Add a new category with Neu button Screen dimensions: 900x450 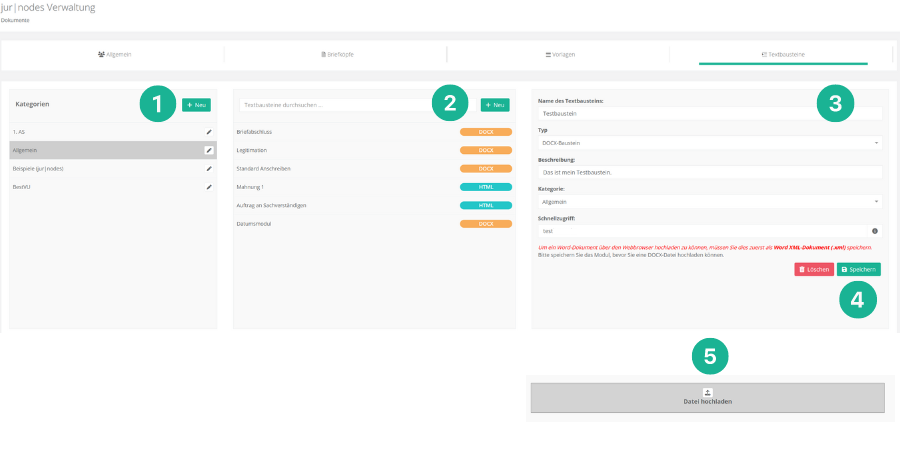click(x=196, y=105)
